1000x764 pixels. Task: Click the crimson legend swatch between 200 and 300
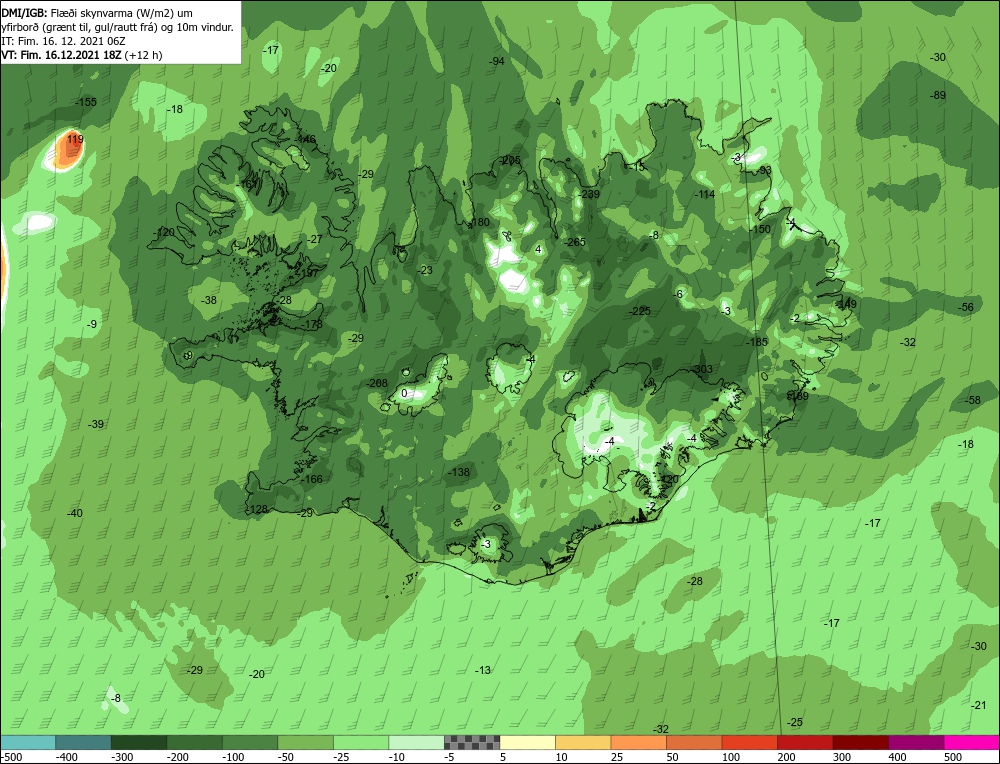point(805,743)
